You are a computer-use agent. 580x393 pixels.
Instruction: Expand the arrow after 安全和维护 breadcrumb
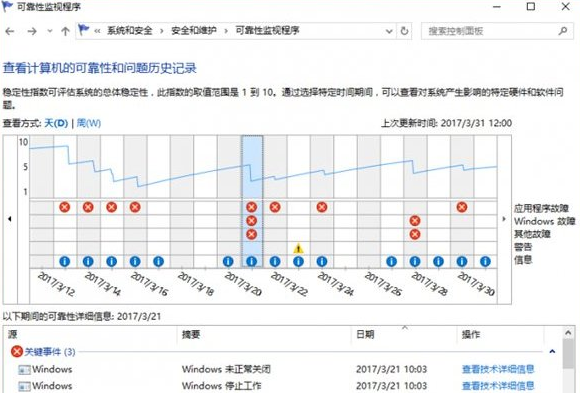pyautogui.click(x=226, y=31)
